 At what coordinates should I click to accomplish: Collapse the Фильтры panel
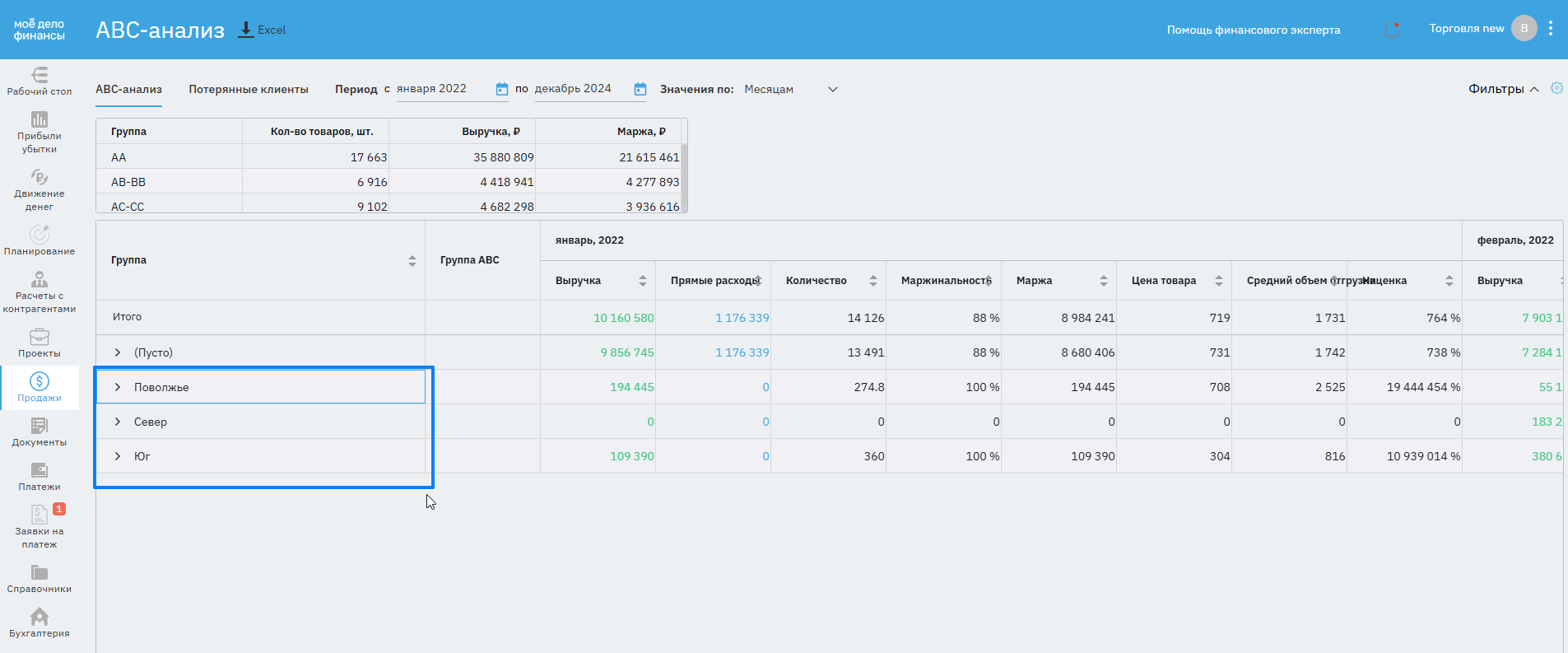click(x=1503, y=89)
